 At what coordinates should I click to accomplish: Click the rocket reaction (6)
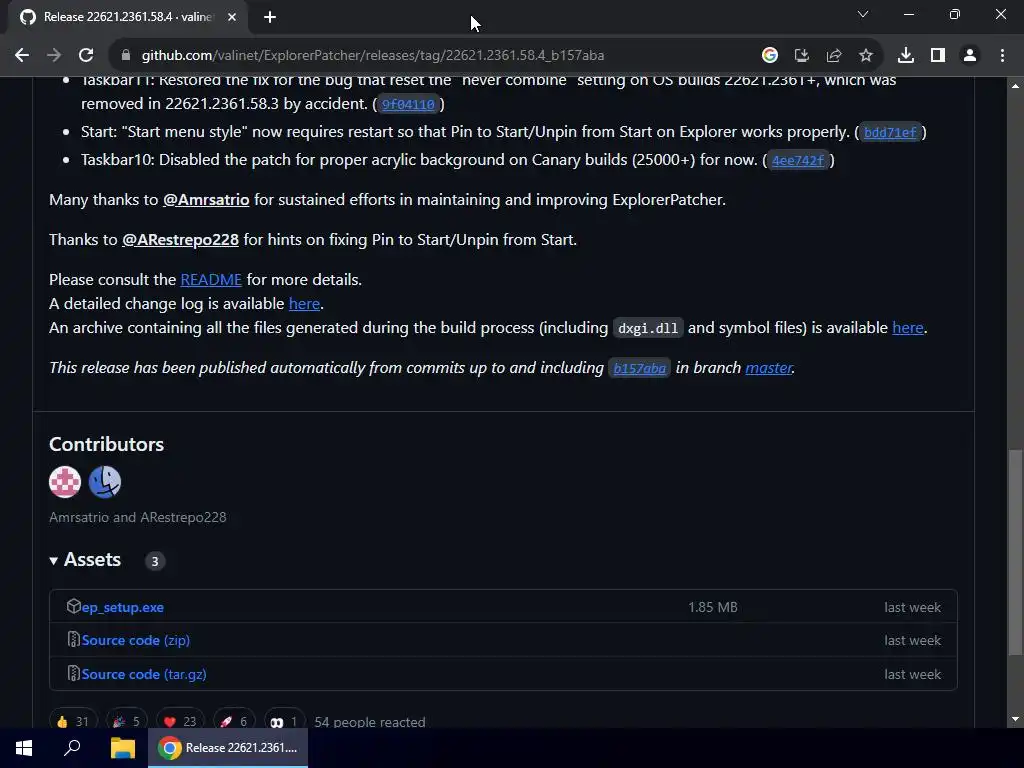[233, 721]
